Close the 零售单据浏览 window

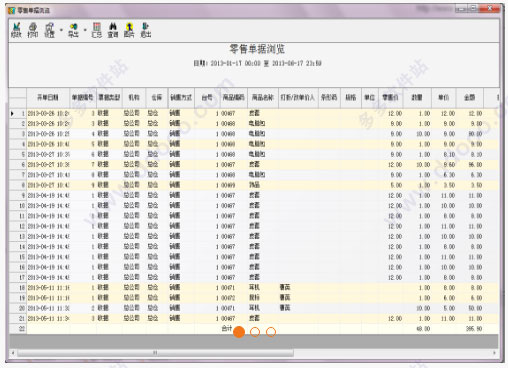pos(490,9)
